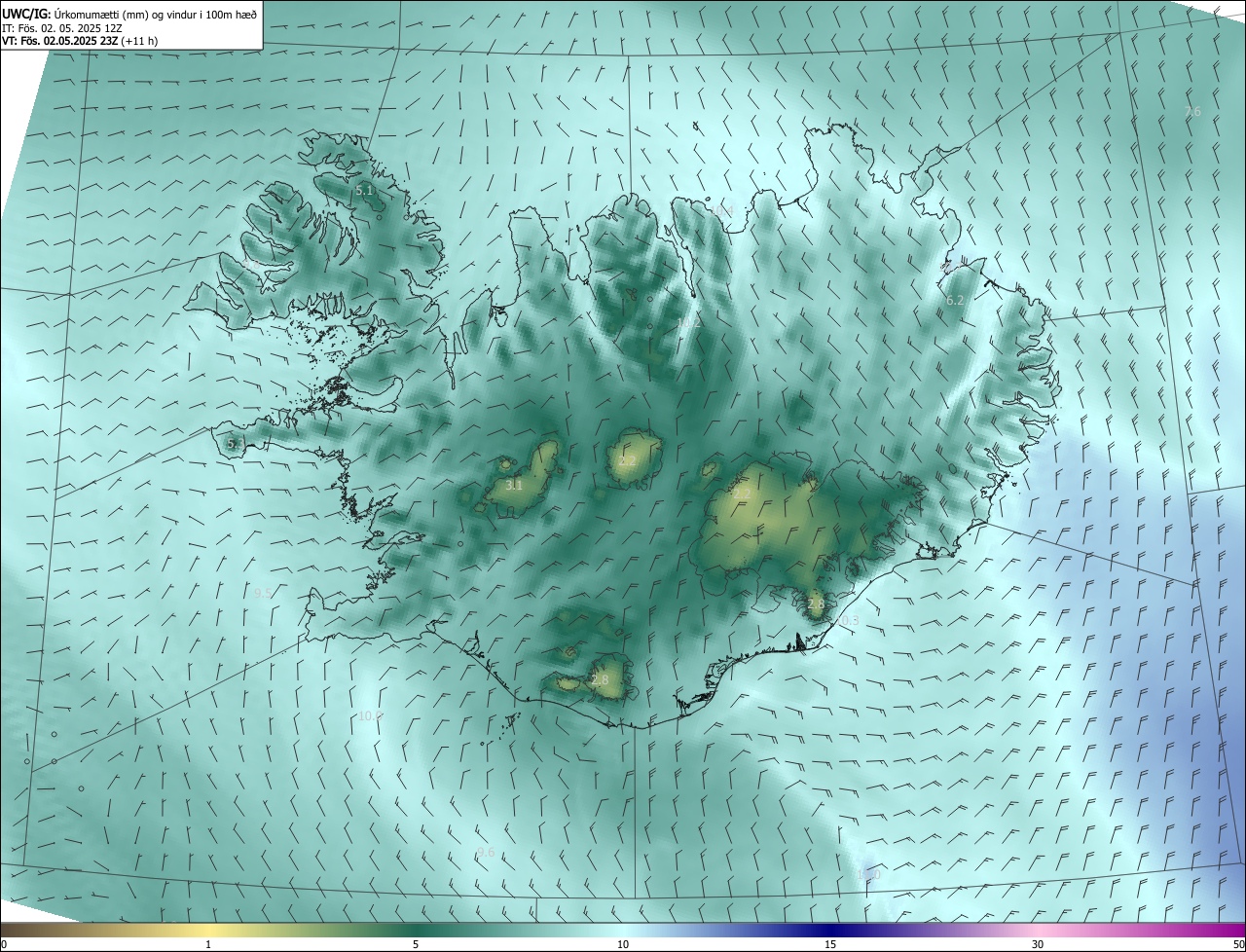
Task: Click the 6.2 value label
Action: 955,301
